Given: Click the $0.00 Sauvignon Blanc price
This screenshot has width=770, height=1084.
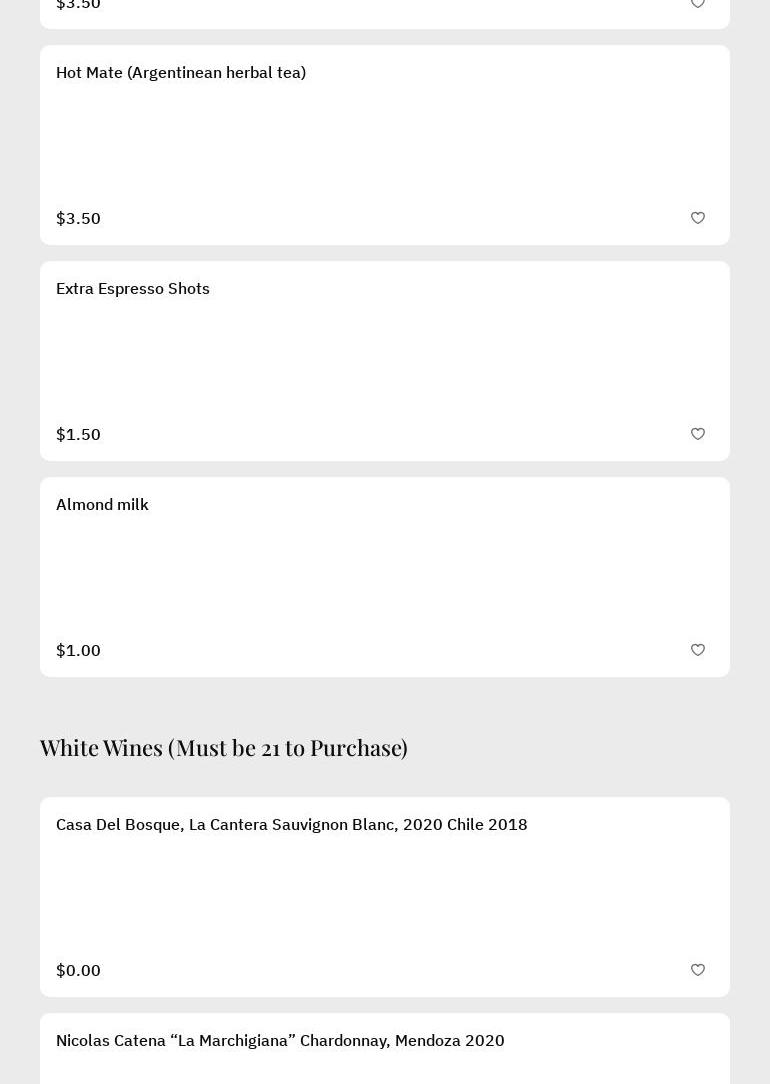Looking at the screenshot, I should (x=78, y=971).
